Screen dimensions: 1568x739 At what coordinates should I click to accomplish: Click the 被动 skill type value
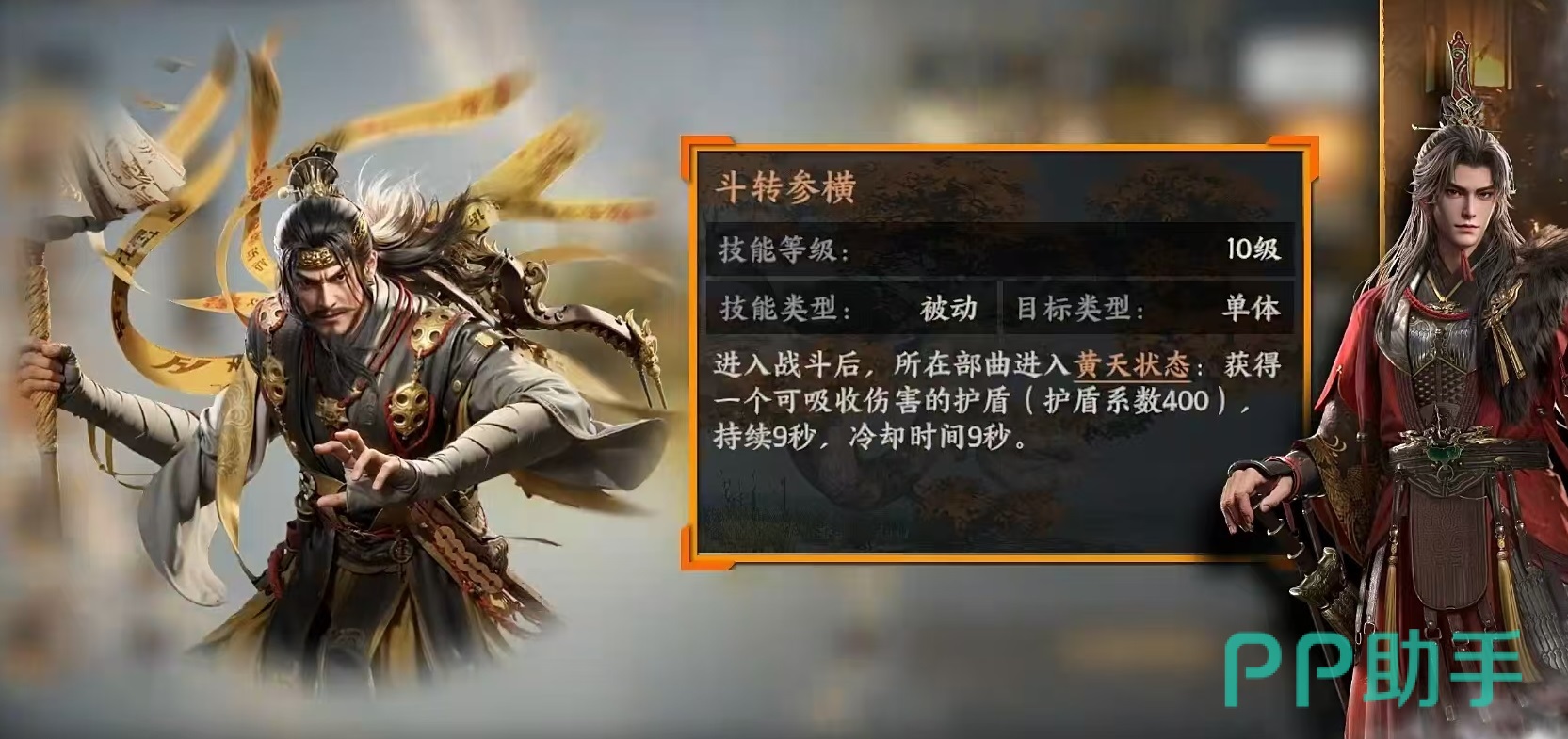click(x=949, y=309)
